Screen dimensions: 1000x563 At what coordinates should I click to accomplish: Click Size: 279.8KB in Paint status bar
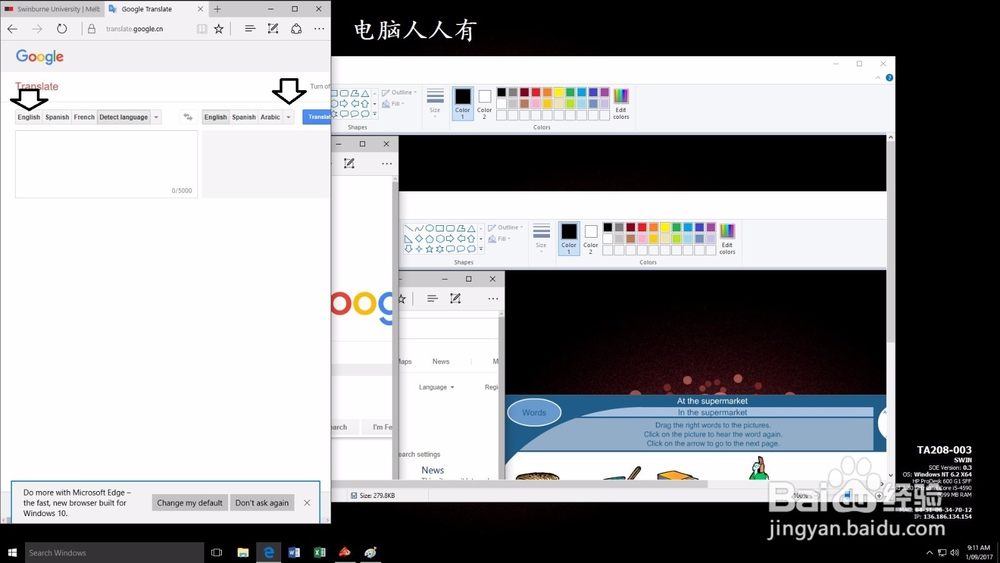coord(373,495)
